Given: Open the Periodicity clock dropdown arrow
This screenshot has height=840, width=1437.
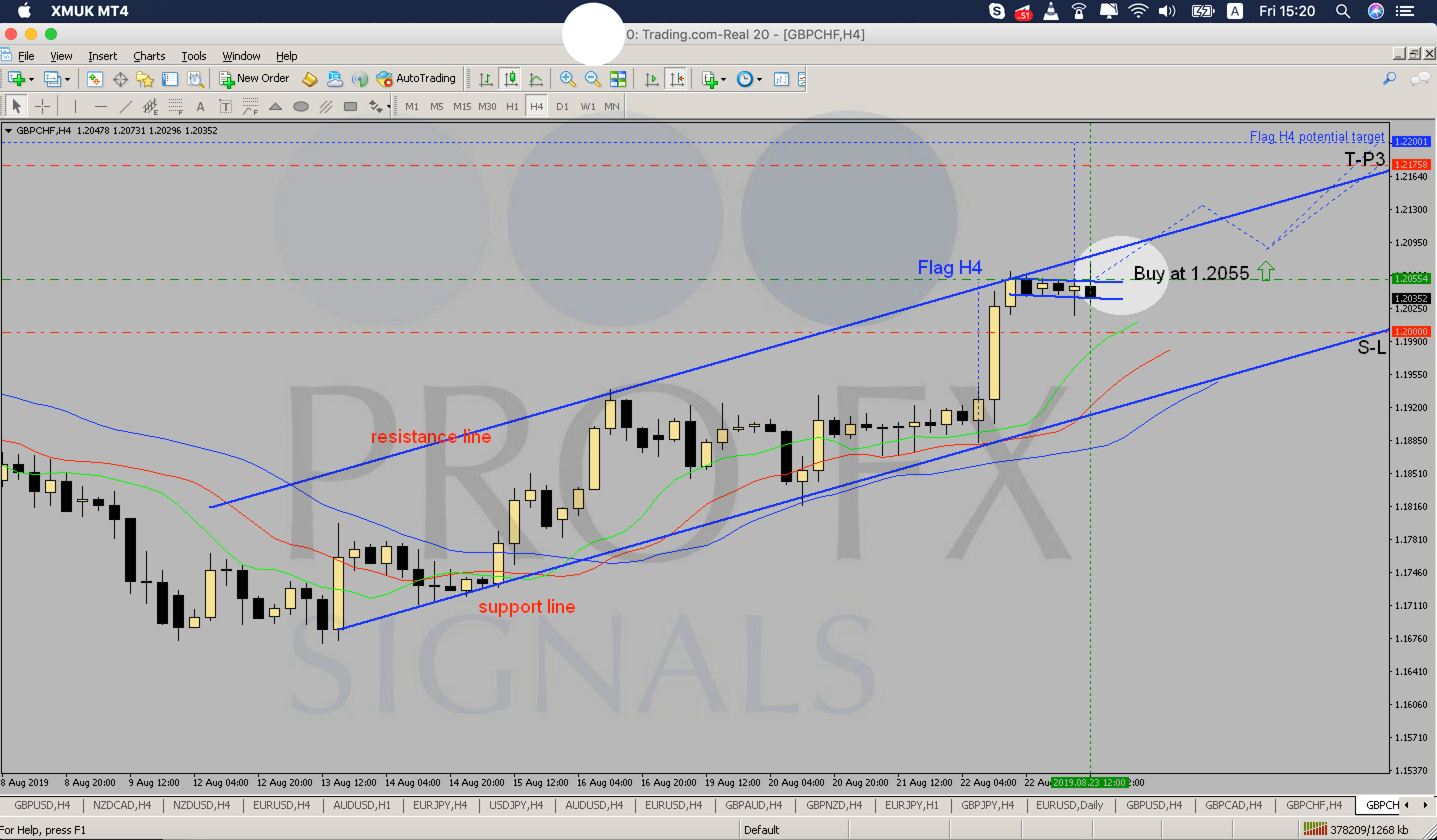Looking at the screenshot, I should (759, 79).
